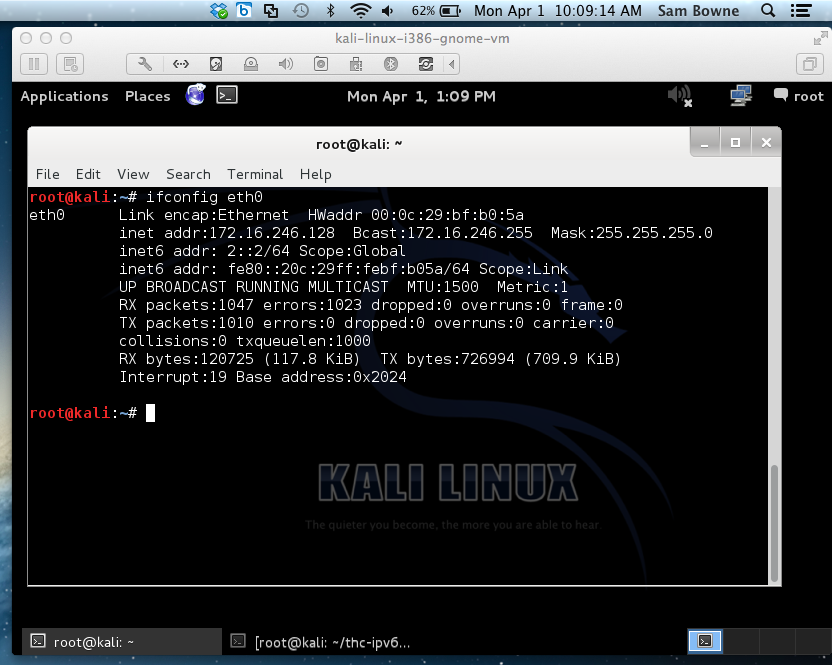Open terminal Edit menu
The width and height of the screenshot is (832, 665).
(88, 174)
